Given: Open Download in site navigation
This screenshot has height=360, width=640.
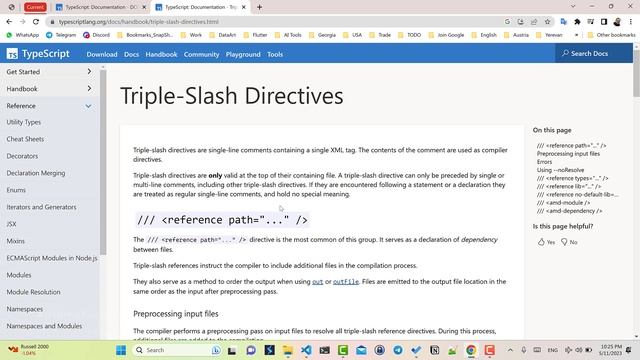Looking at the screenshot, I should point(102,54).
